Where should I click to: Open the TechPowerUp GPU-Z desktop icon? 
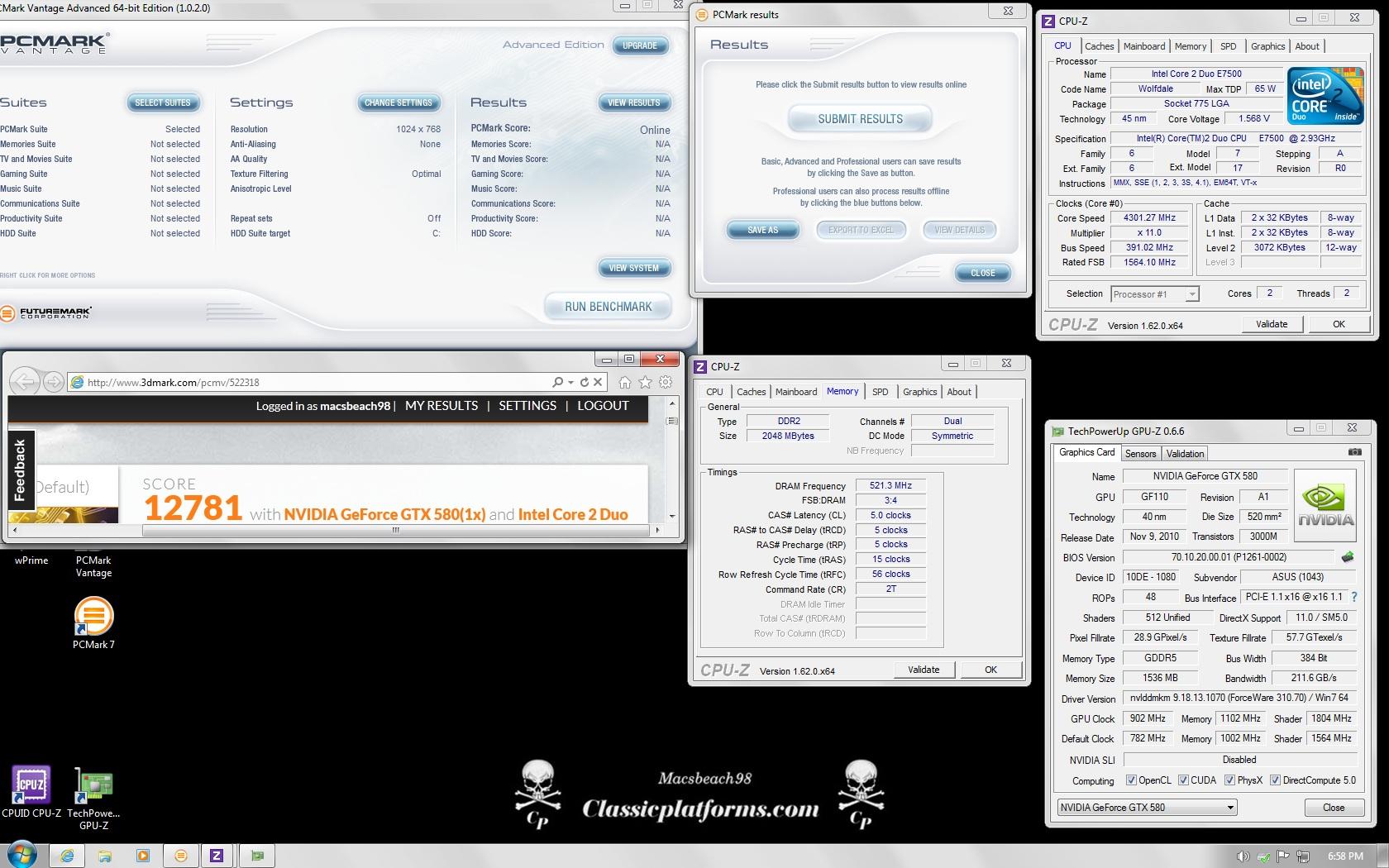tap(93, 798)
